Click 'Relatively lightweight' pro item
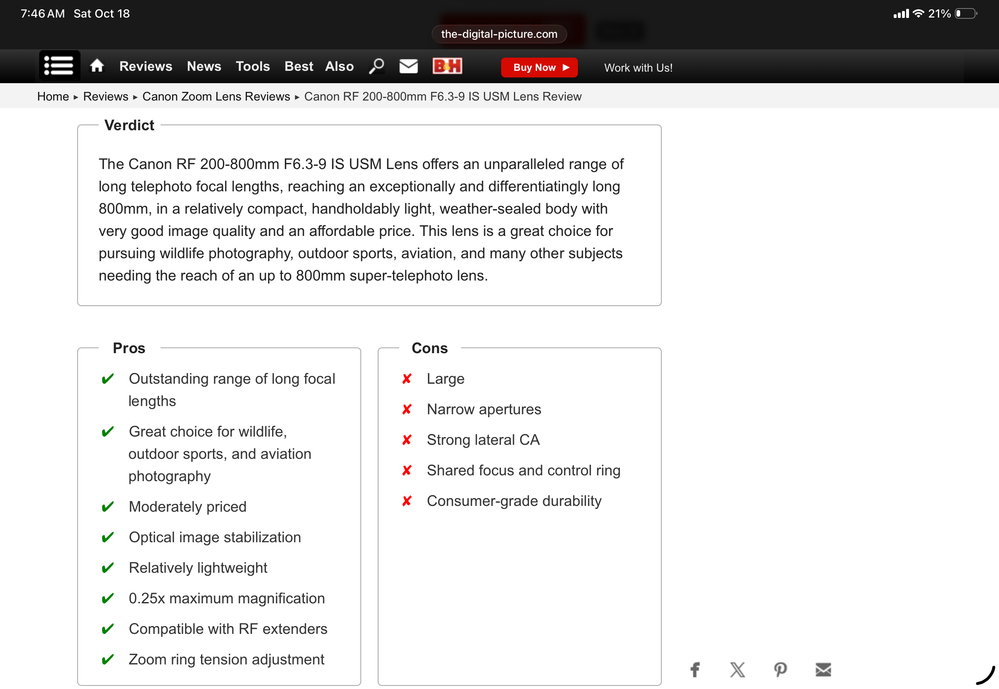This screenshot has width=999, height=689. [x=198, y=568]
